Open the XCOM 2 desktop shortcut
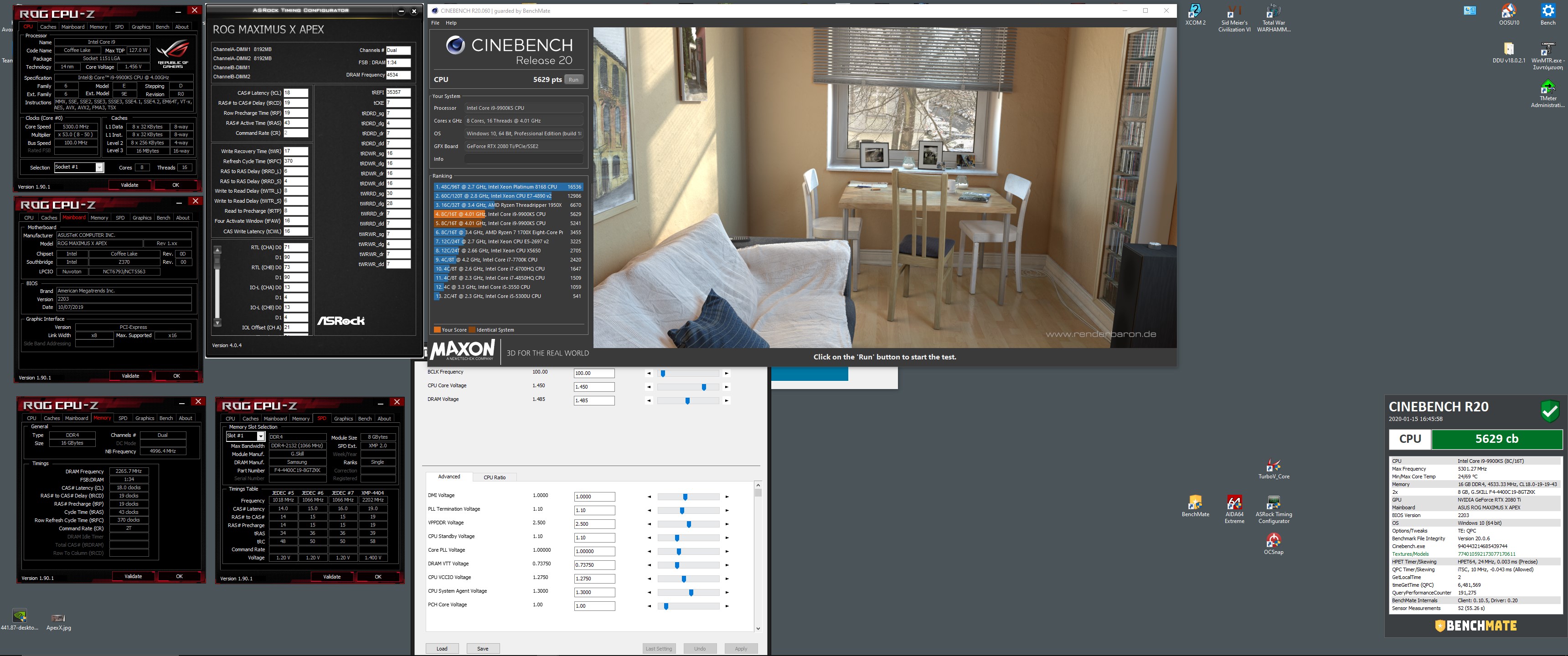Image resolution: width=1568 pixels, height=656 pixels. pos(1195,15)
